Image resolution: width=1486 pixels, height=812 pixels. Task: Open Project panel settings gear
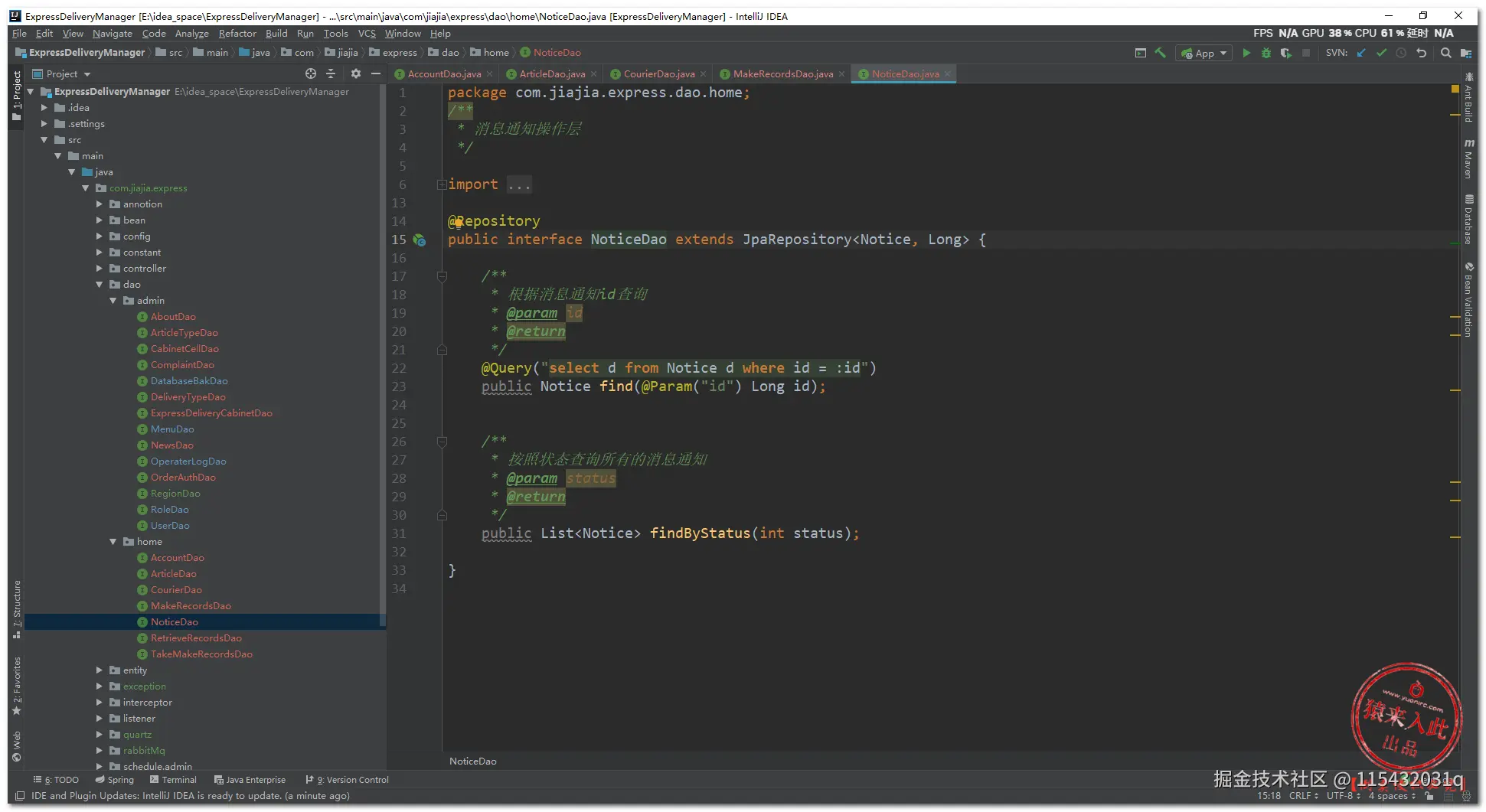click(355, 73)
